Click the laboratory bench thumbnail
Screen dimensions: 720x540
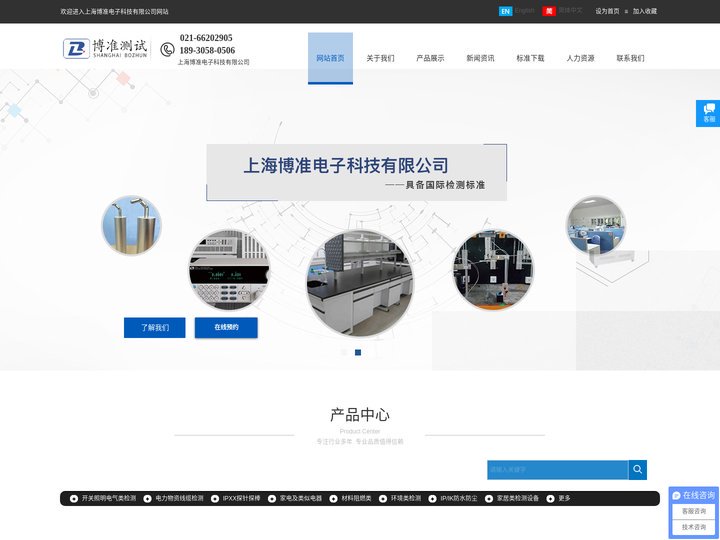360,283
